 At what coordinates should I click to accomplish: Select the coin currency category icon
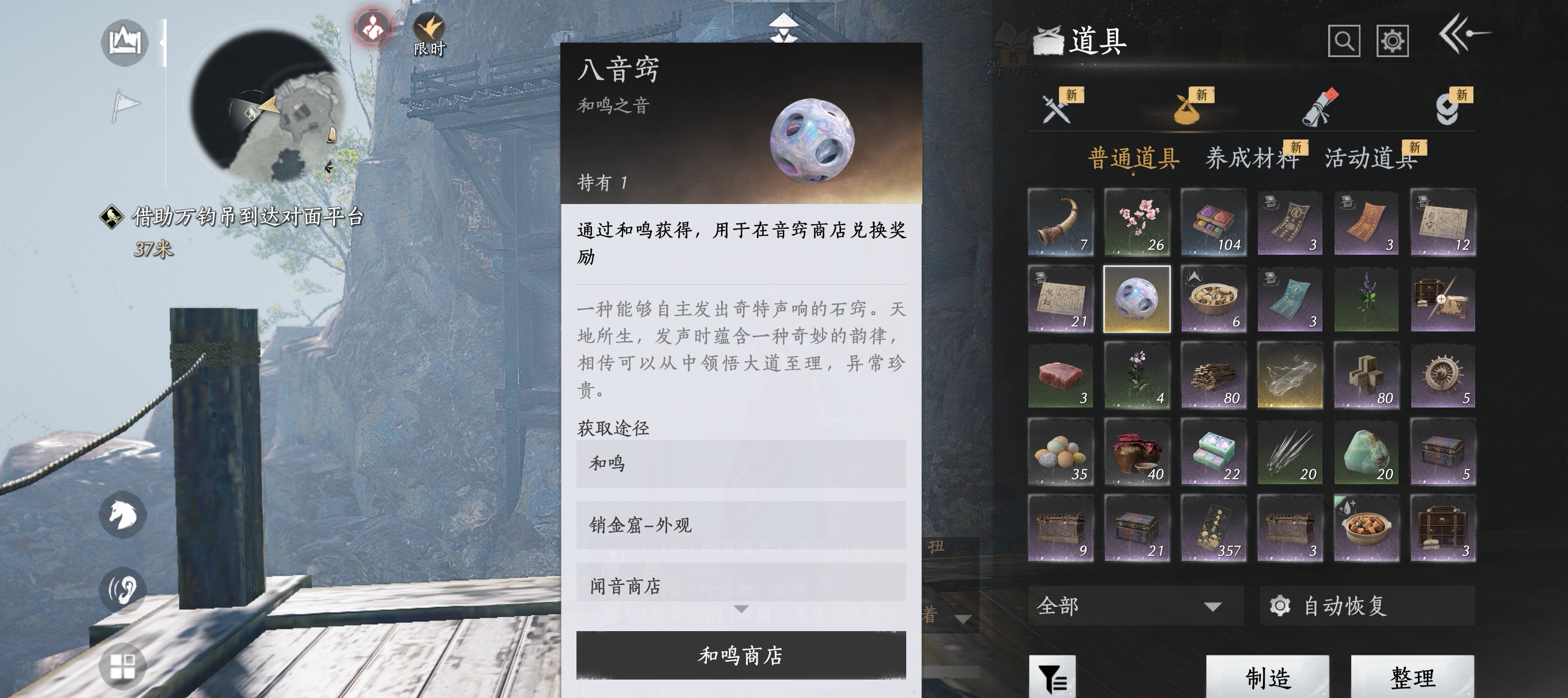1448,109
